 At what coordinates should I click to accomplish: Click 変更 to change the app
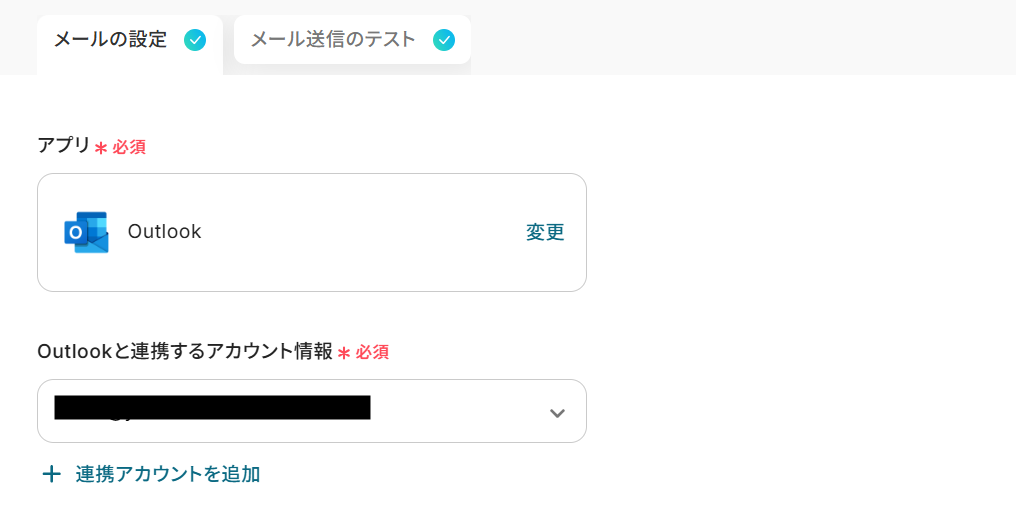click(x=545, y=232)
